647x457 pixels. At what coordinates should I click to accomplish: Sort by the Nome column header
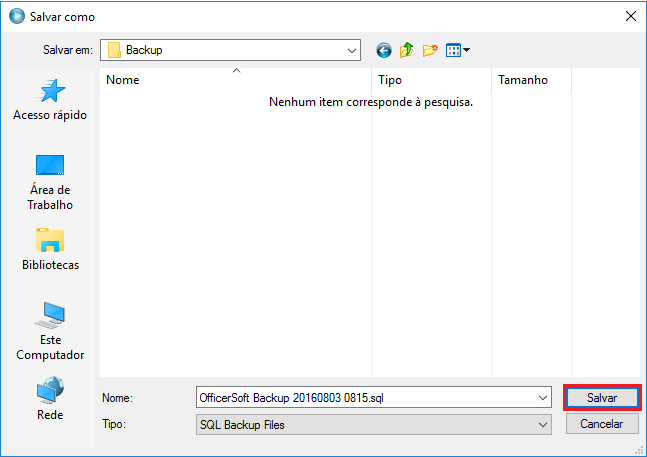236,80
